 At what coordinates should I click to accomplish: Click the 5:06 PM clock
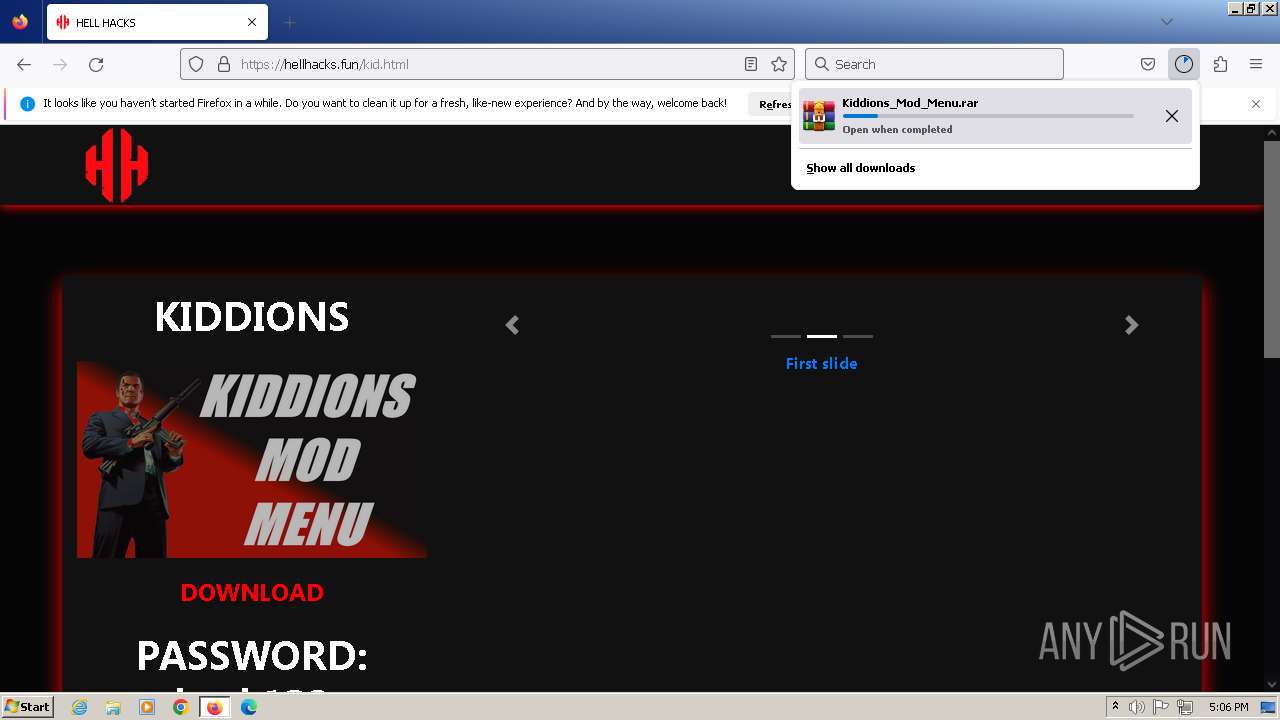pyautogui.click(x=1228, y=707)
